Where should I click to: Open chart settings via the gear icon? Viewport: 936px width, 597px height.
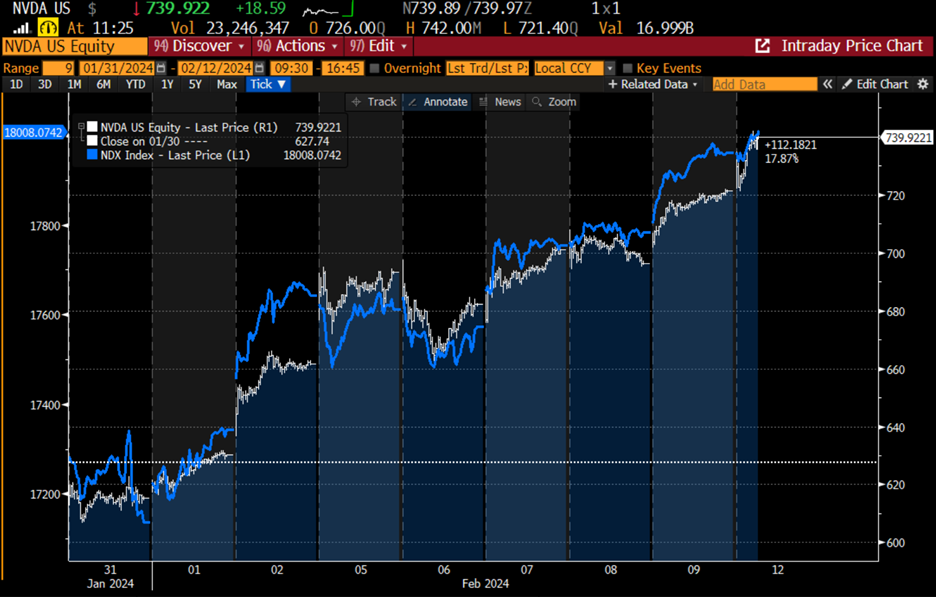[925, 84]
